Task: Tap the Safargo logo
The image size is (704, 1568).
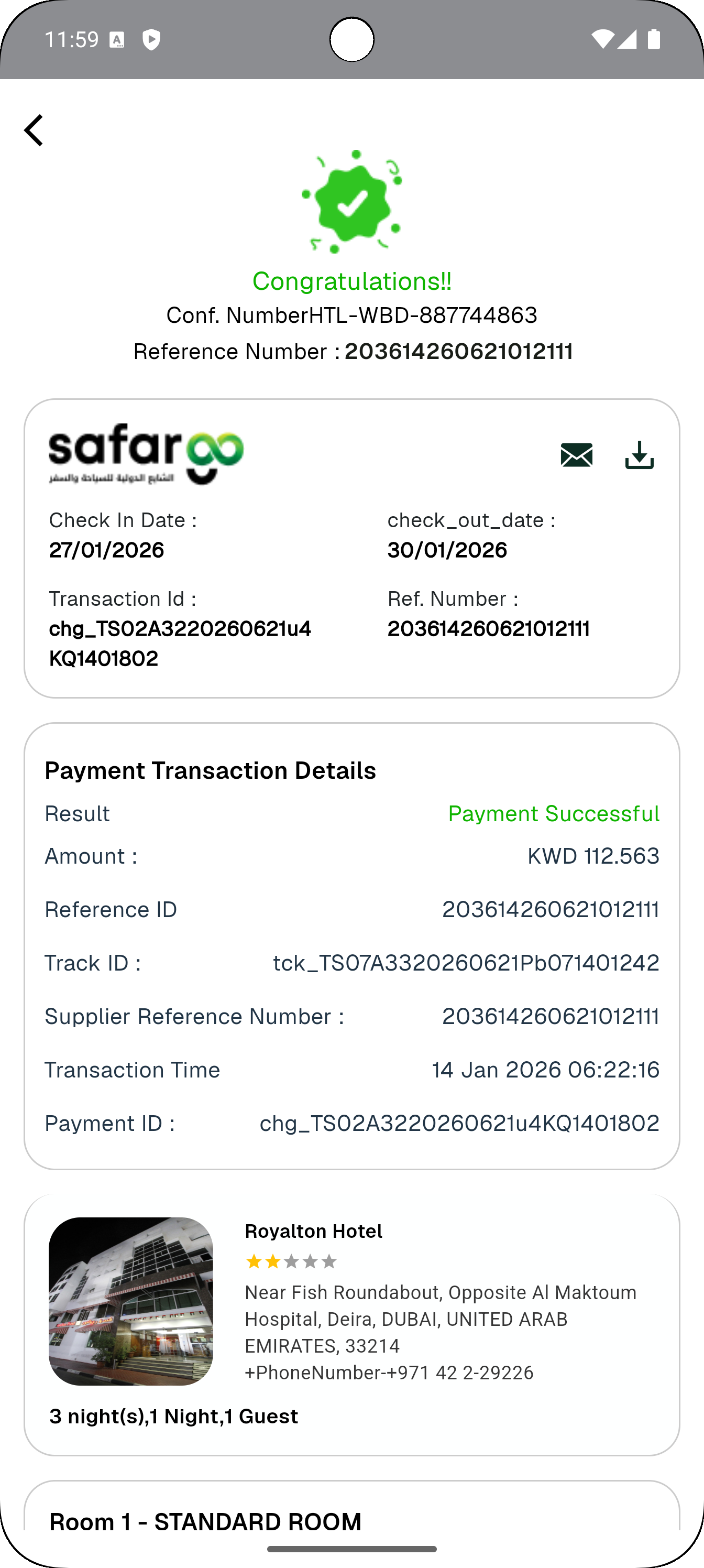Action: 146,454
